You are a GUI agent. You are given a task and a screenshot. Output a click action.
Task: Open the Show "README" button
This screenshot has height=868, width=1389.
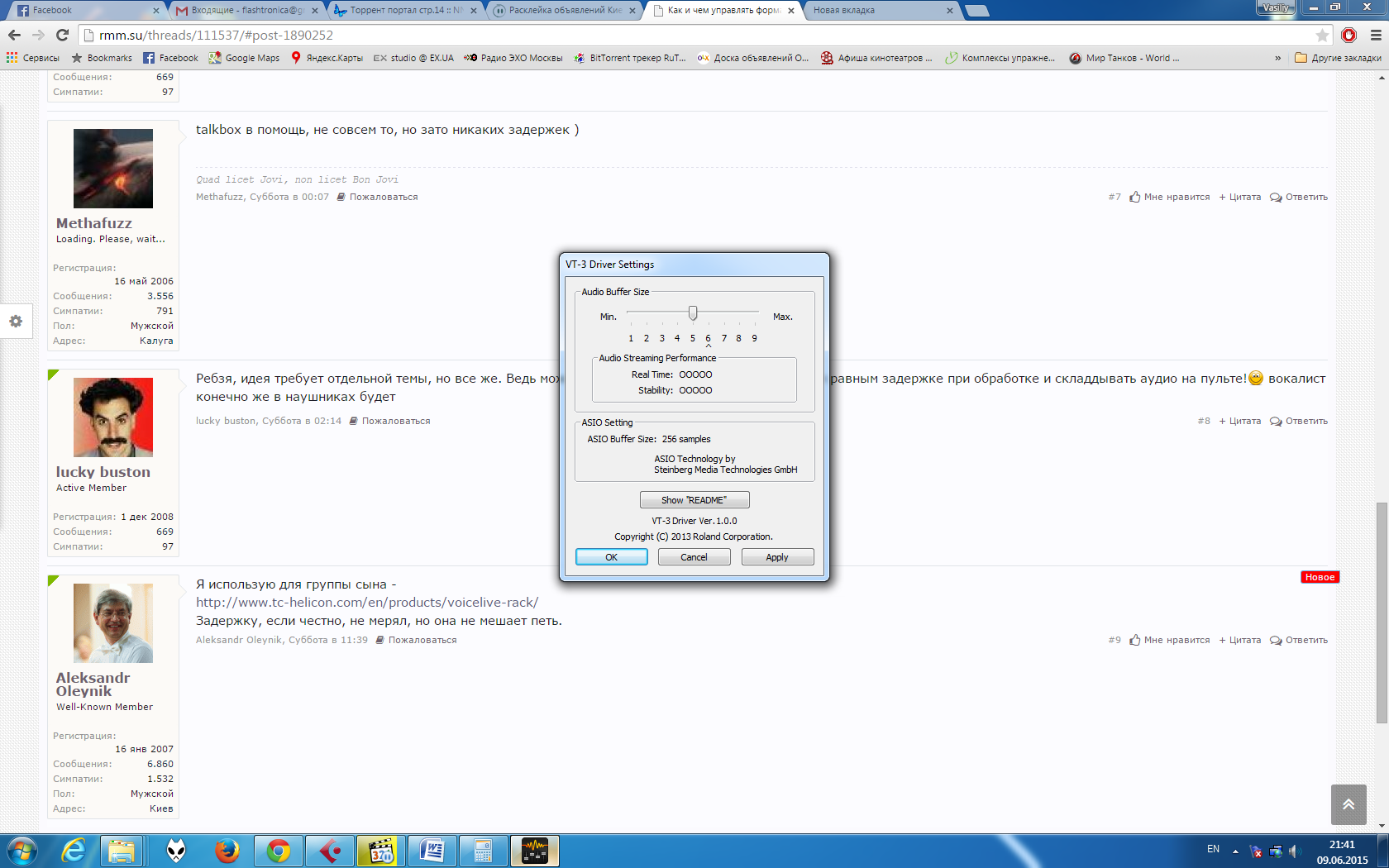tap(694, 500)
